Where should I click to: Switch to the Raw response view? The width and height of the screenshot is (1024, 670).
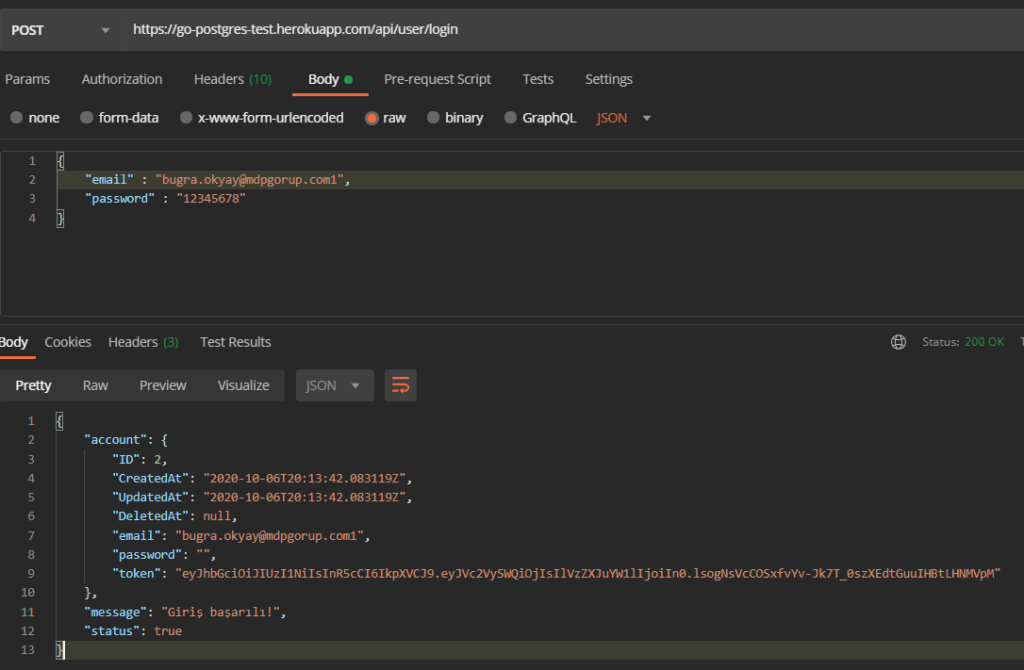[95, 385]
